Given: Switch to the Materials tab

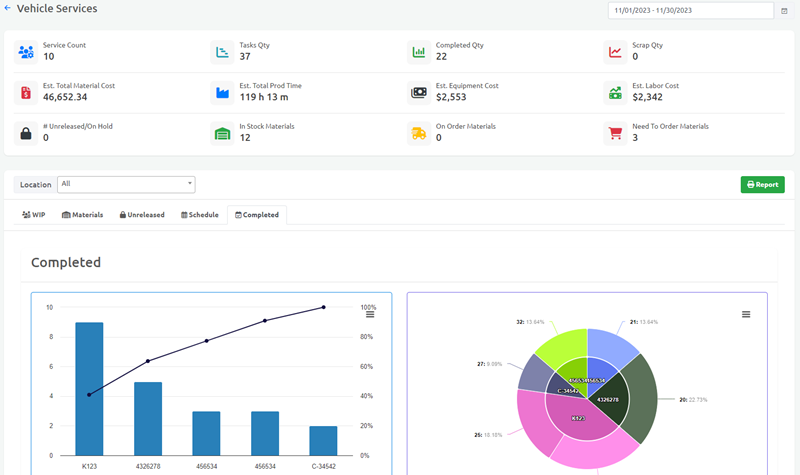Looking at the screenshot, I should tap(83, 215).
